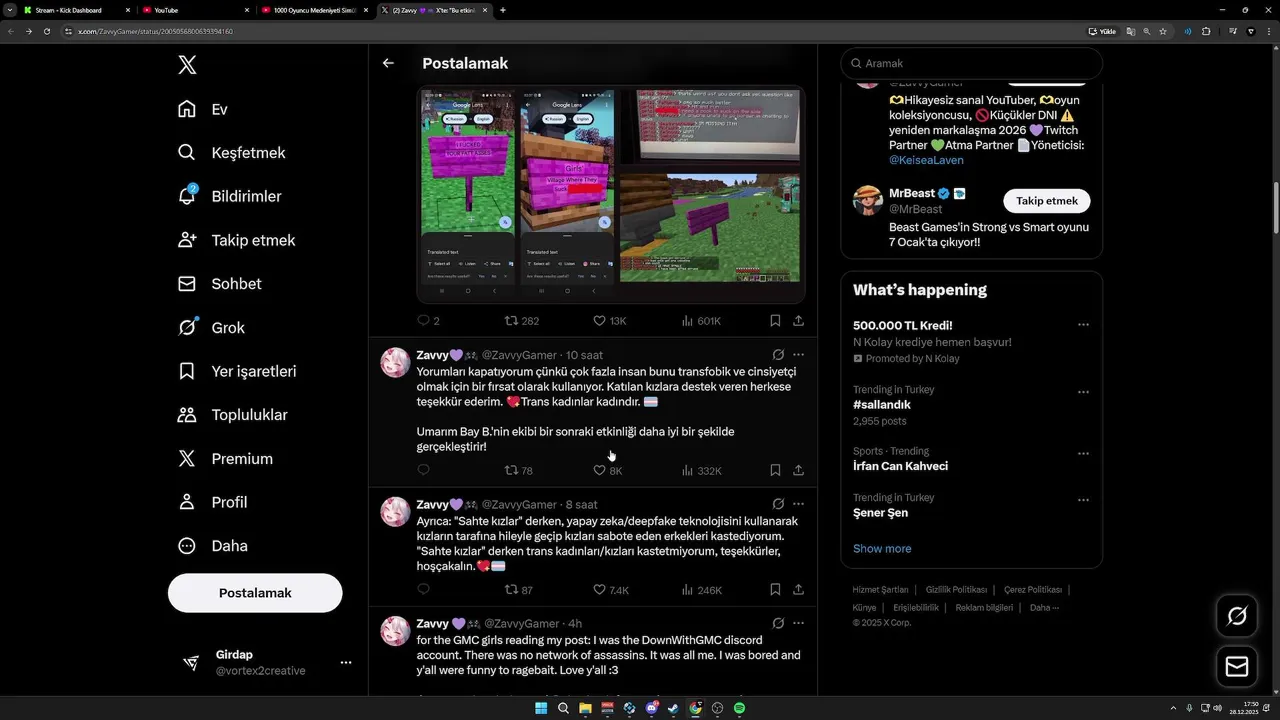Viewport: 1280px width, 720px height.
Task: Open Girdap account menu dots
Action: pos(346,662)
